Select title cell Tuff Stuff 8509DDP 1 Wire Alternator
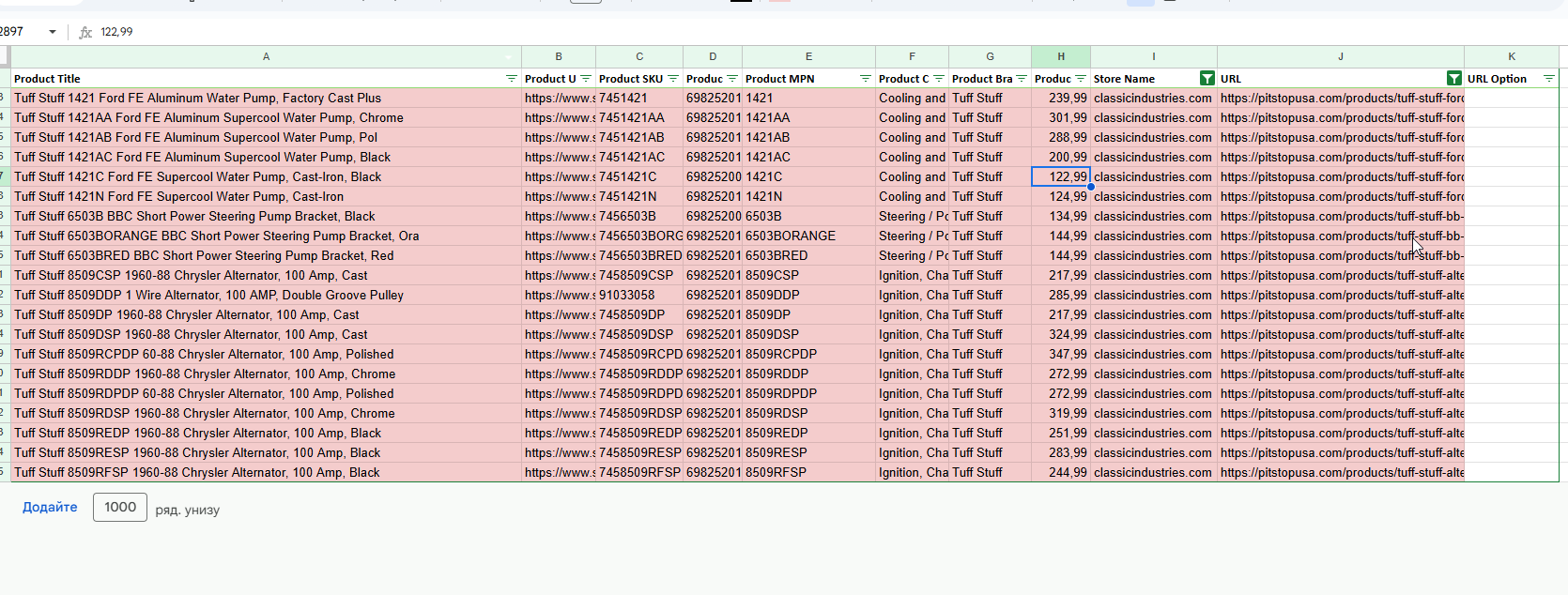This screenshot has height=595, width=1568. point(267,295)
